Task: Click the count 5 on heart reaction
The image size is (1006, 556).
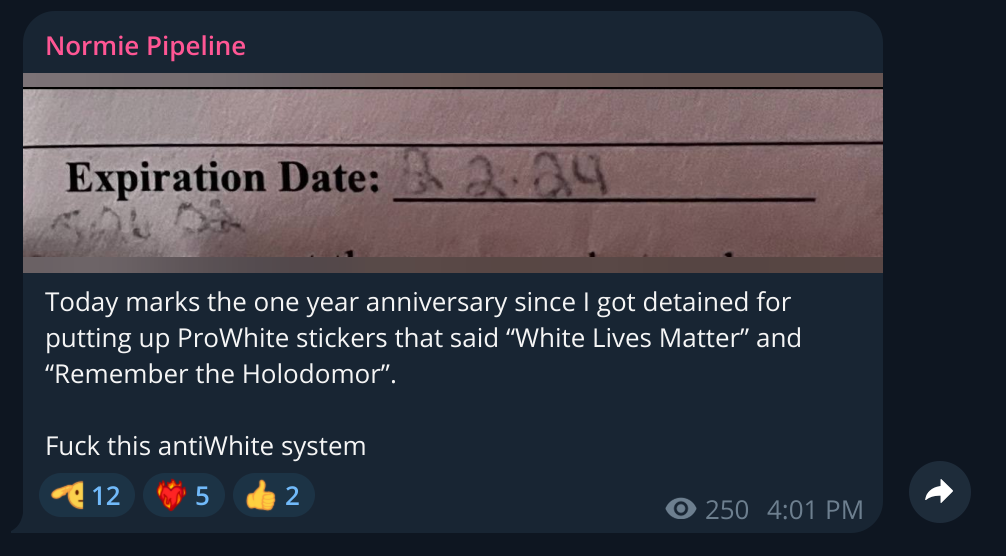Action: click(x=202, y=495)
